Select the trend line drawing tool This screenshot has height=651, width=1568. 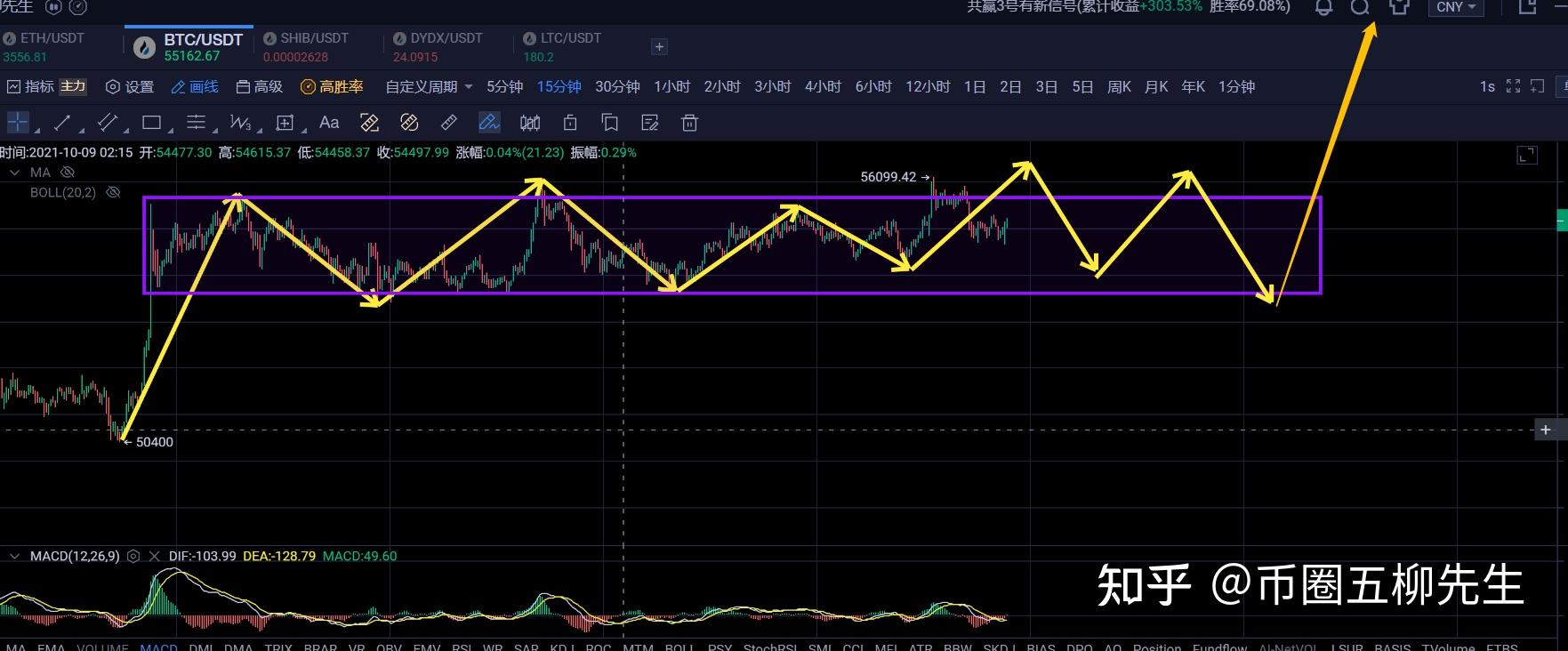[x=62, y=123]
